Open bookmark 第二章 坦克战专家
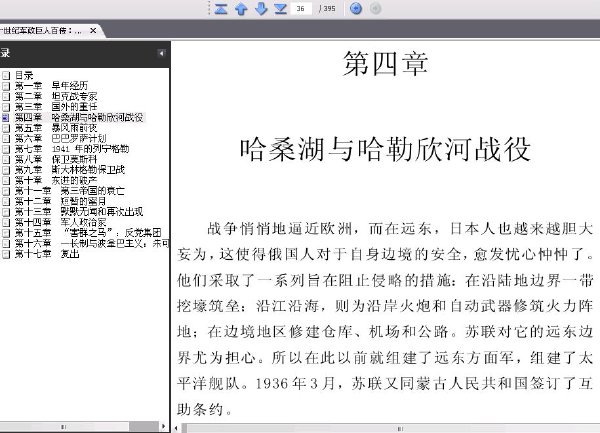The image size is (600, 433). point(56,96)
